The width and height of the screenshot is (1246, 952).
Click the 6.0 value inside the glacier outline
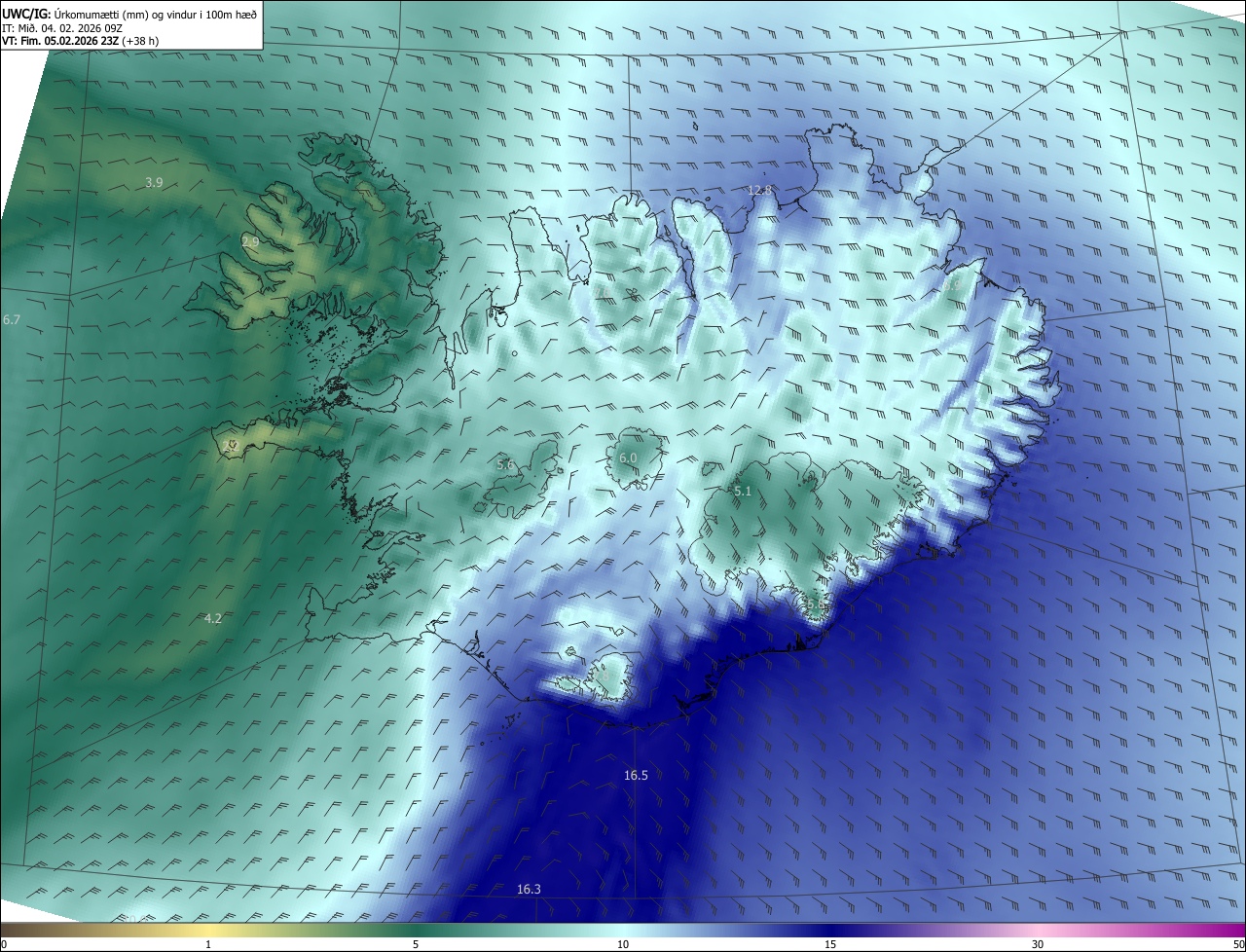(628, 458)
